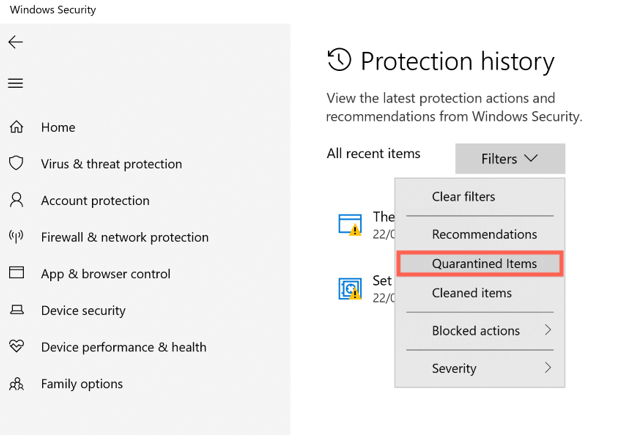
Task: Choose Clear filters from menu
Action: 463,197
